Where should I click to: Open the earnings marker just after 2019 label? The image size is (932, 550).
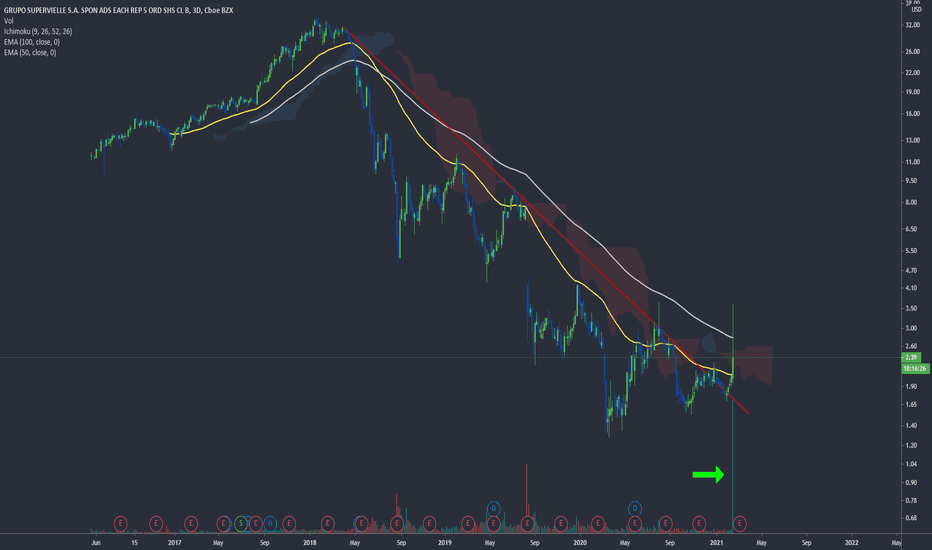click(468, 524)
